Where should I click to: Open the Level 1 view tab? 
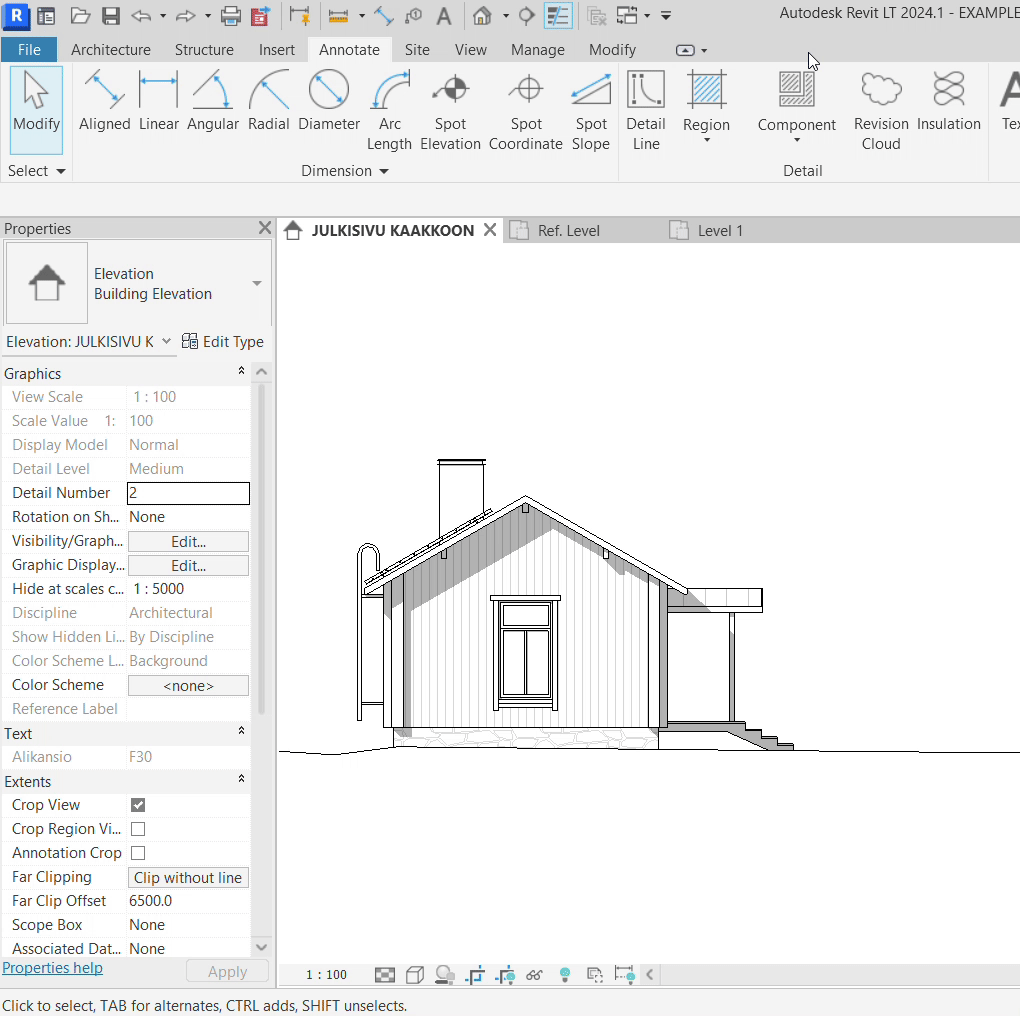[x=719, y=231]
